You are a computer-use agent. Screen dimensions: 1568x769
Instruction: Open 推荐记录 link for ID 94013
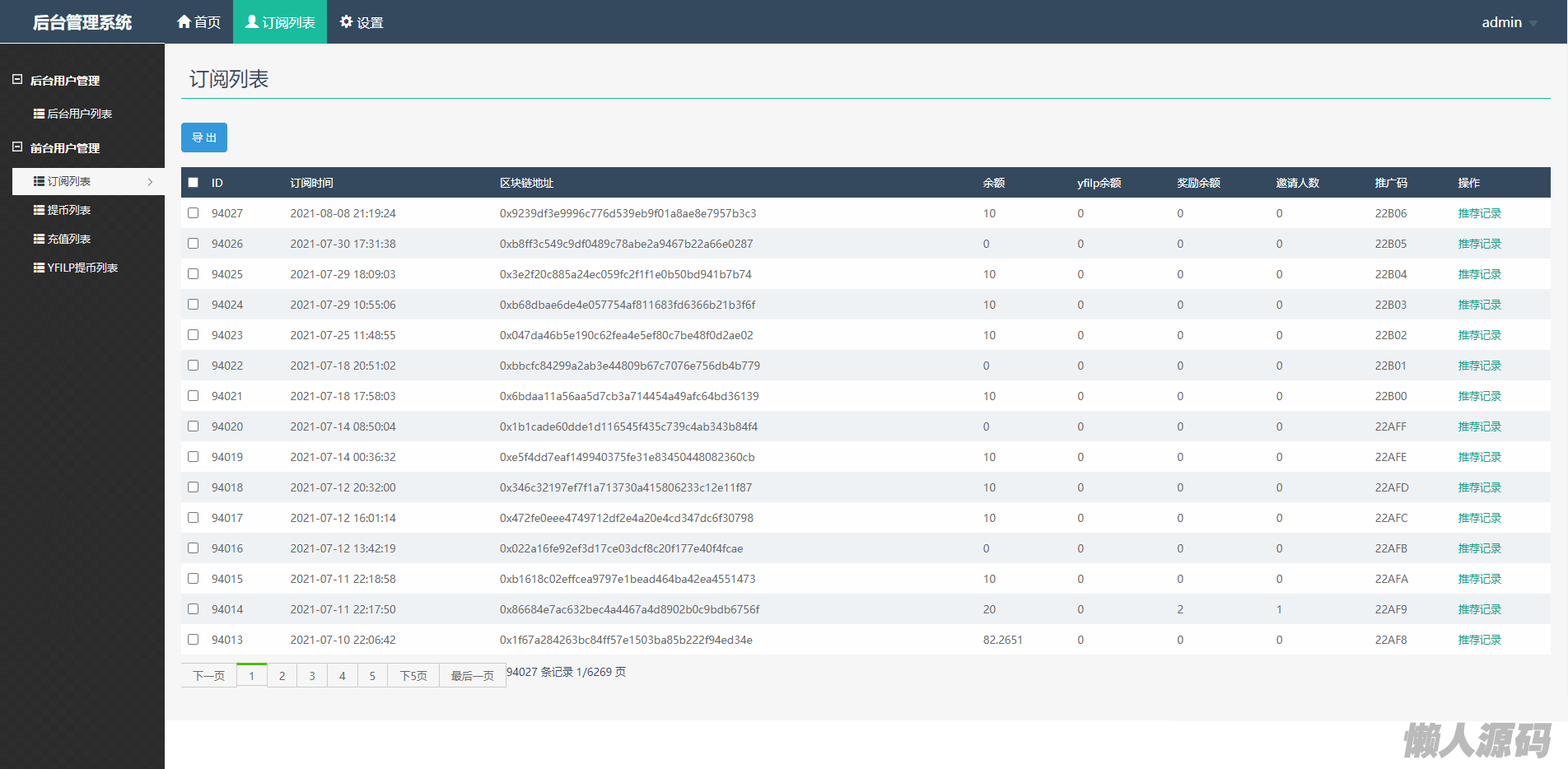pos(1479,640)
